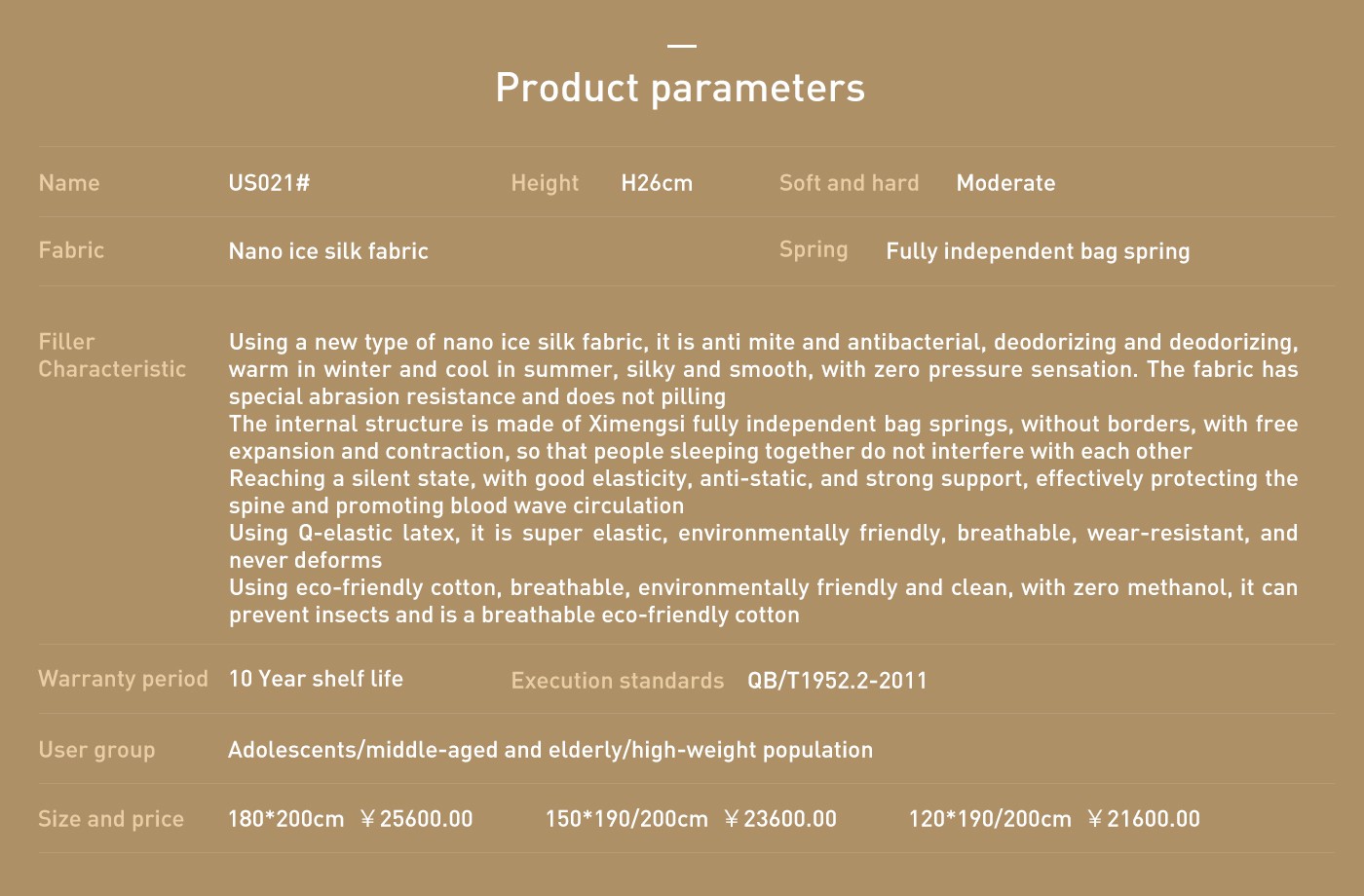The height and width of the screenshot is (896, 1364).
Task: Click the H26cm height value
Action: tap(657, 183)
